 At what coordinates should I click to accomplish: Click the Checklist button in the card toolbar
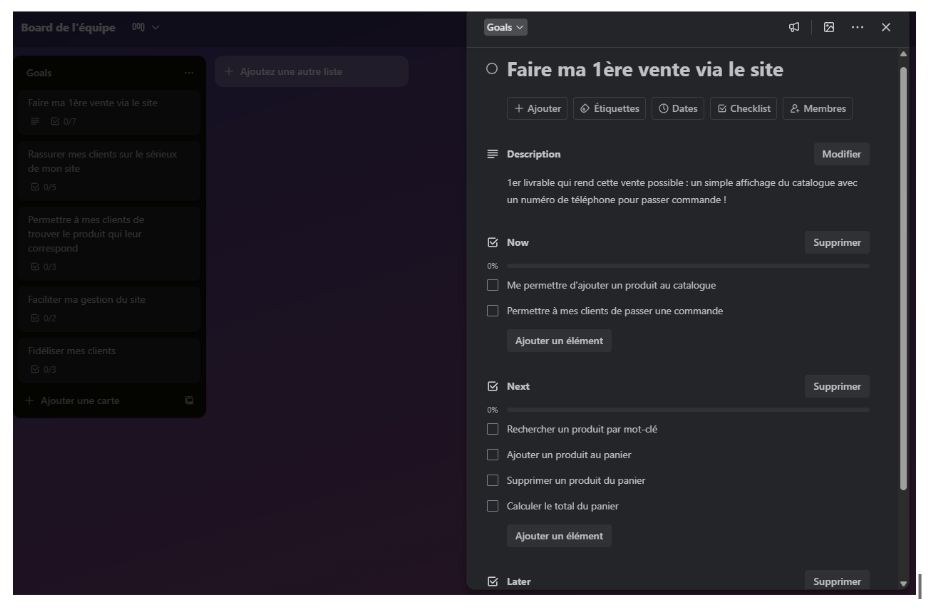tap(743, 109)
